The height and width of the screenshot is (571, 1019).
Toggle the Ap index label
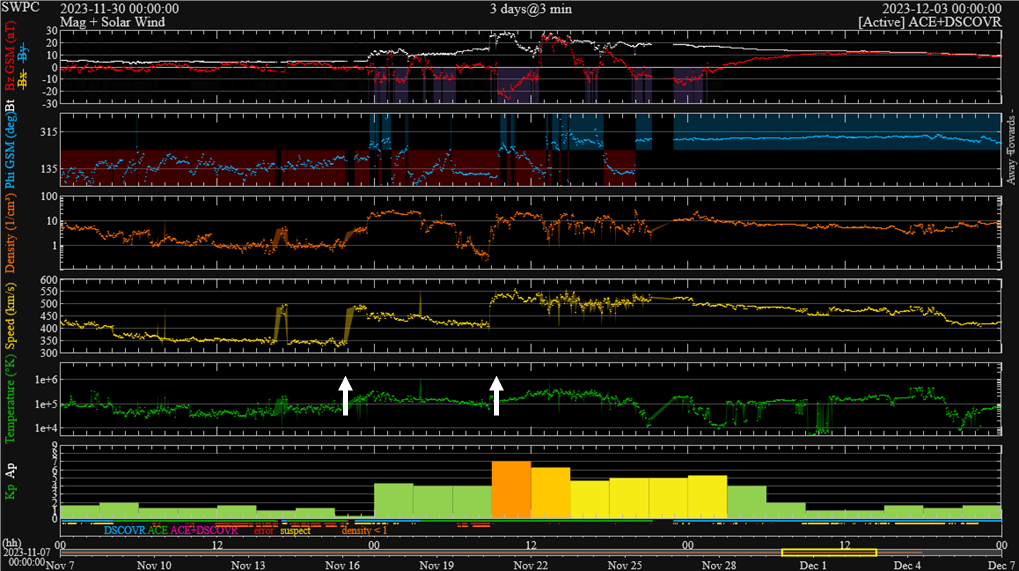(10, 470)
